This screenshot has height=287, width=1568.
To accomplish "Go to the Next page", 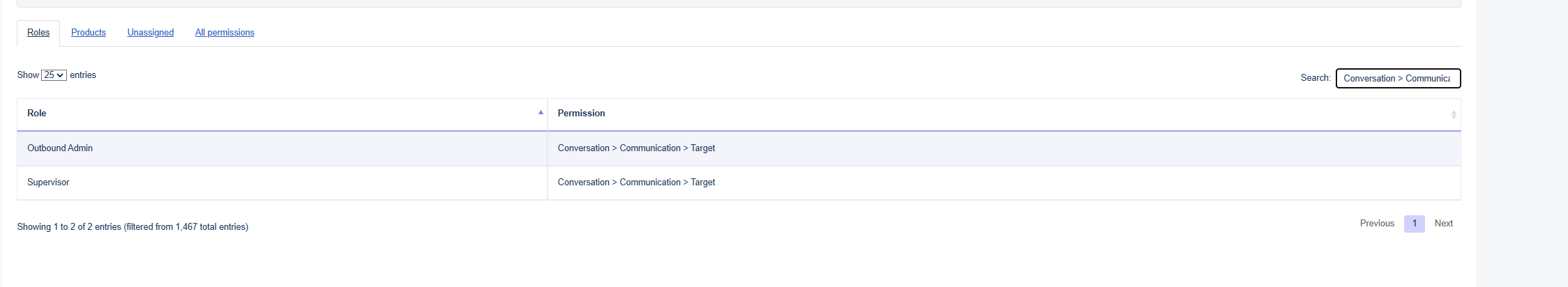I will coord(1443,224).
